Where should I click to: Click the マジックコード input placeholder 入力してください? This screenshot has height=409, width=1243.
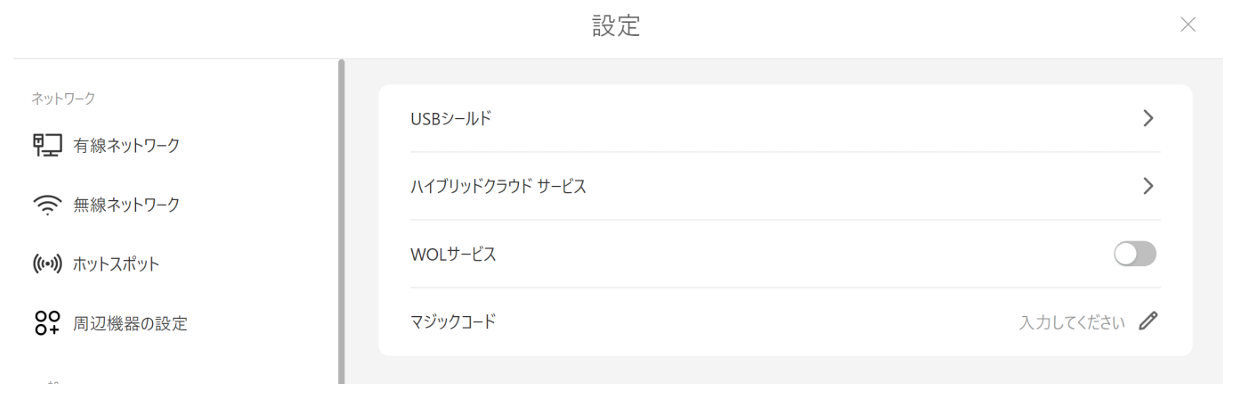[1072, 322]
